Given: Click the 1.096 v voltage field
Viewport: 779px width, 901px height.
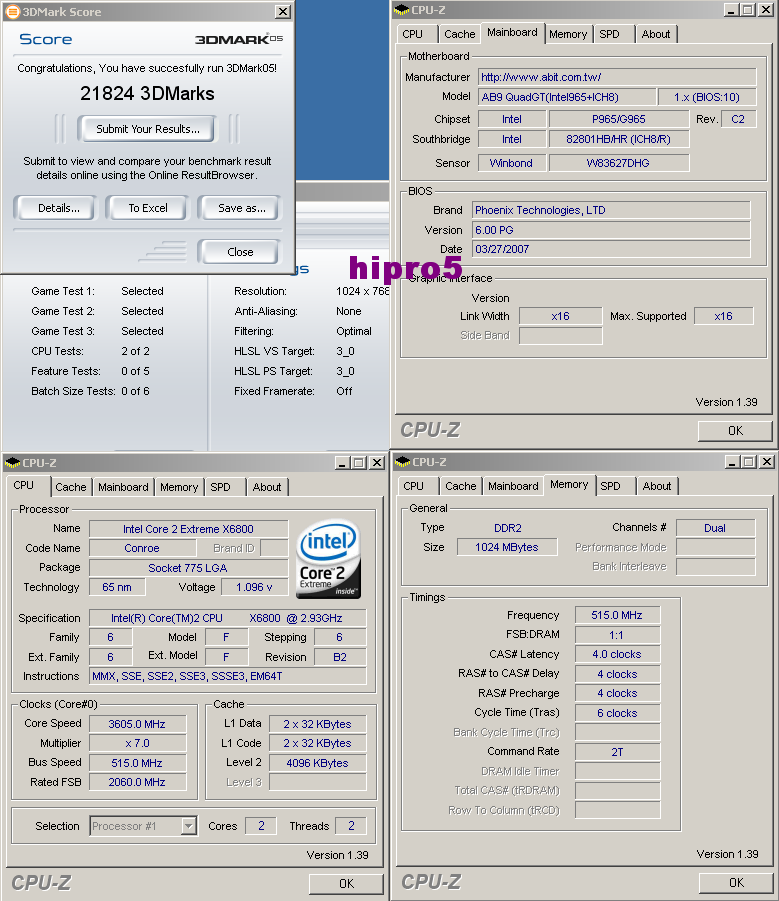Looking at the screenshot, I should 254,587.
